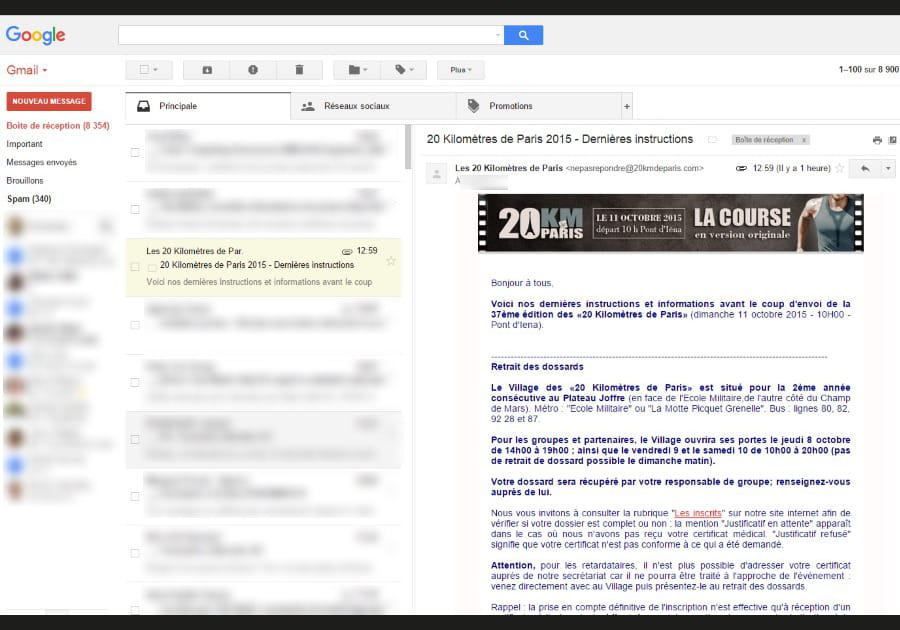Click the Promotions tag icon
This screenshot has width=900, height=630.
(x=474, y=106)
